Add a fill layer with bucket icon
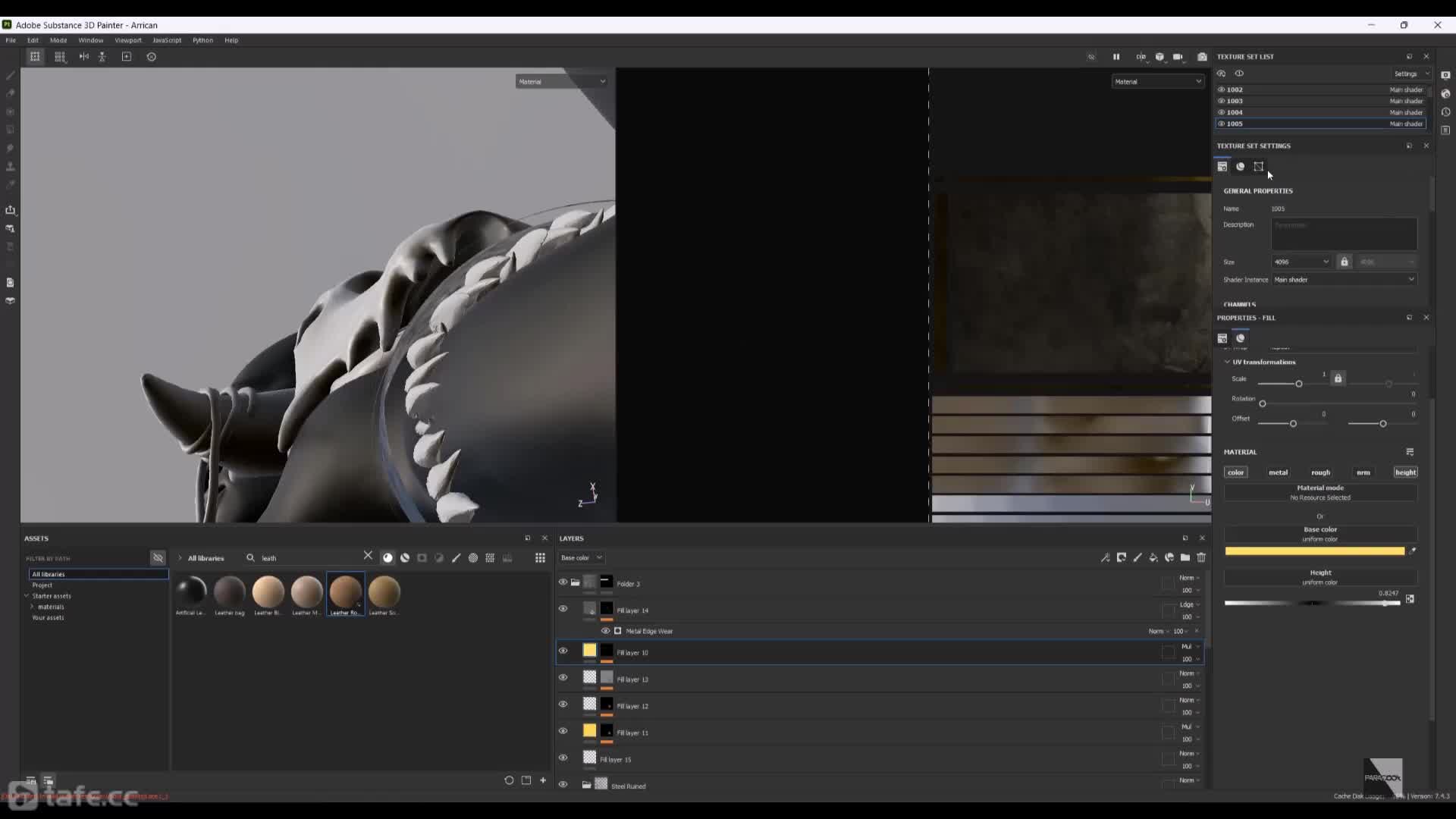 1153,558
